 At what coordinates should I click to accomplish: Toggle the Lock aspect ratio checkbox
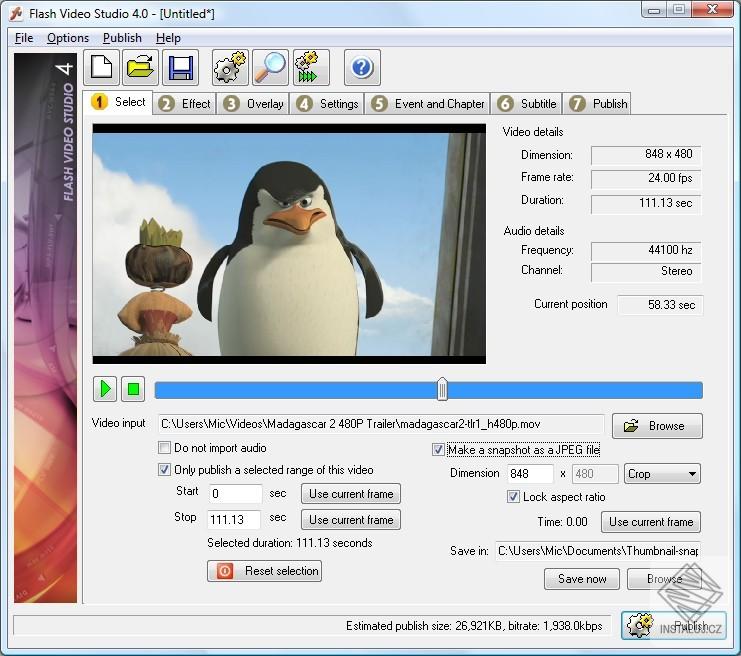click(x=514, y=497)
